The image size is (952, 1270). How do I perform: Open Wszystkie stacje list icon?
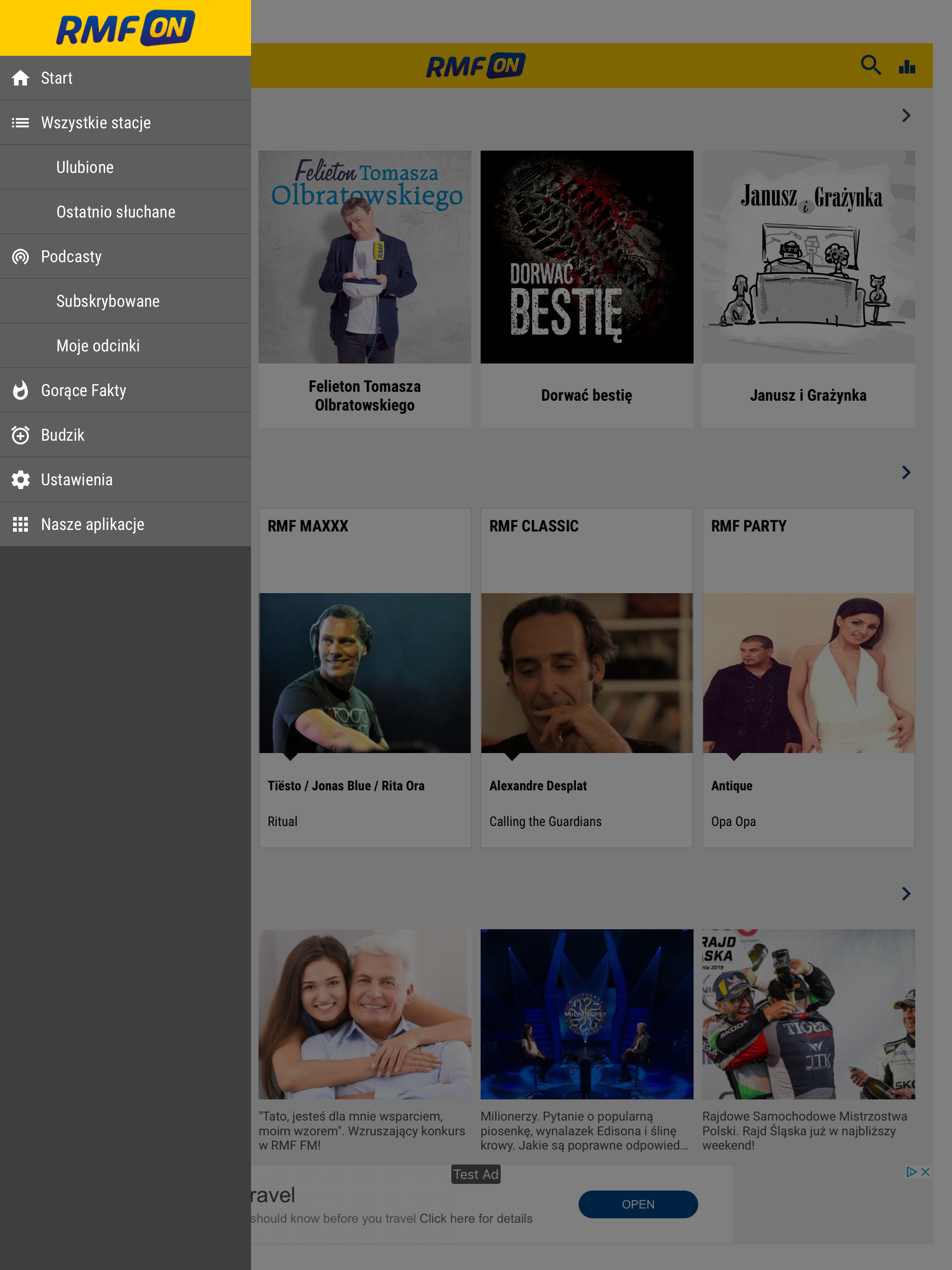coord(20,123)
